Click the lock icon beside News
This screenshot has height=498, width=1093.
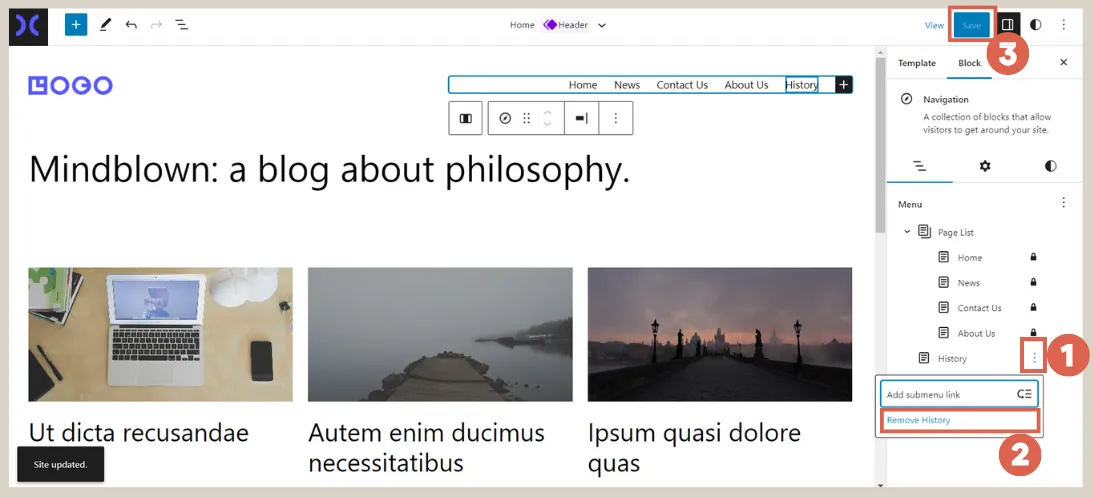pyautogui.click(x=1033, y=282)
